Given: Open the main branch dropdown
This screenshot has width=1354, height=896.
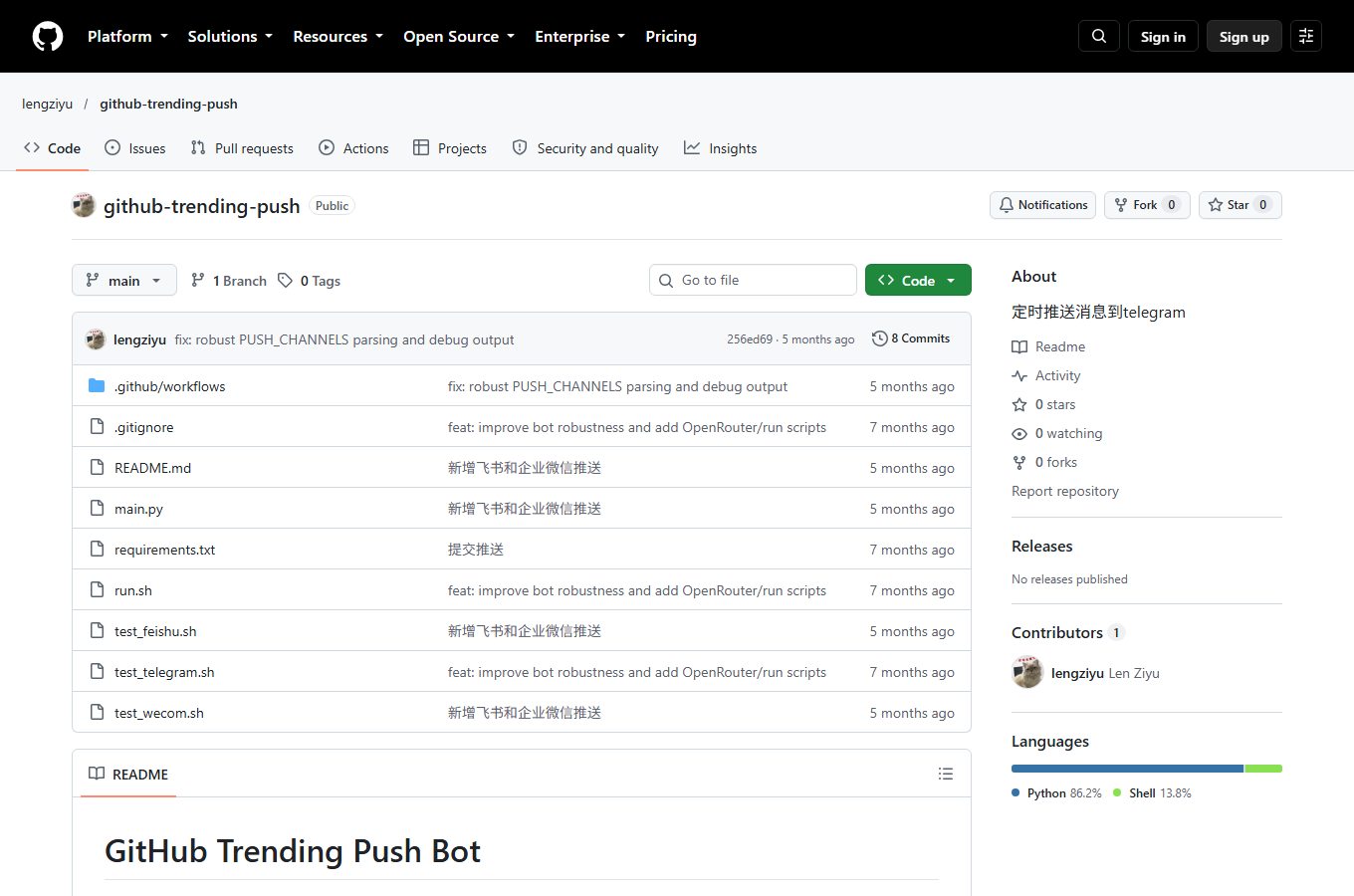Looking at the screenshot, I should pos(124,280).
